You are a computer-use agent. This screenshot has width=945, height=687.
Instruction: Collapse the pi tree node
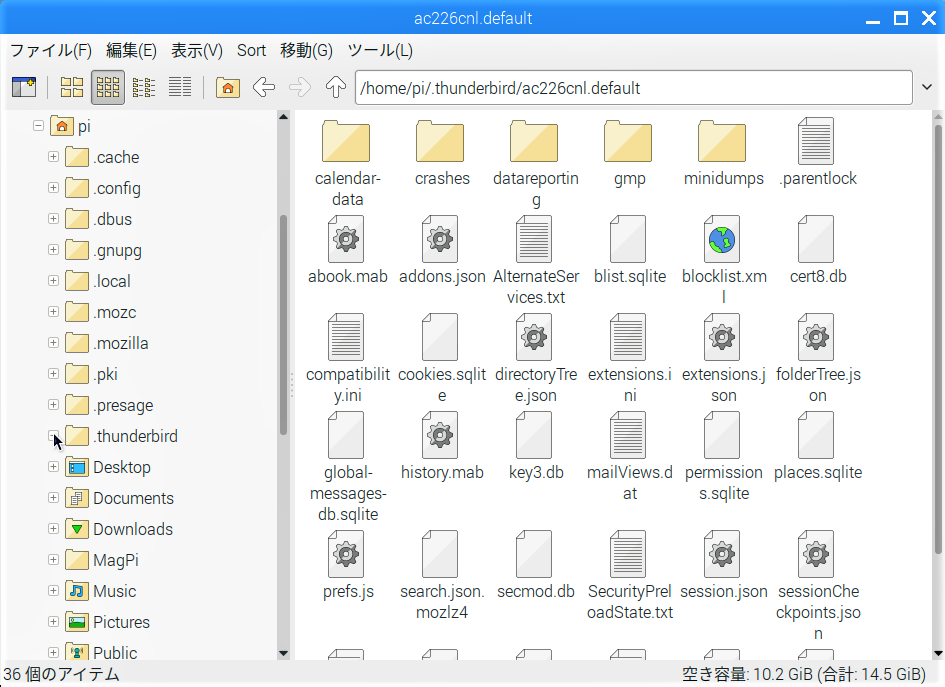[x=39, y=126]
